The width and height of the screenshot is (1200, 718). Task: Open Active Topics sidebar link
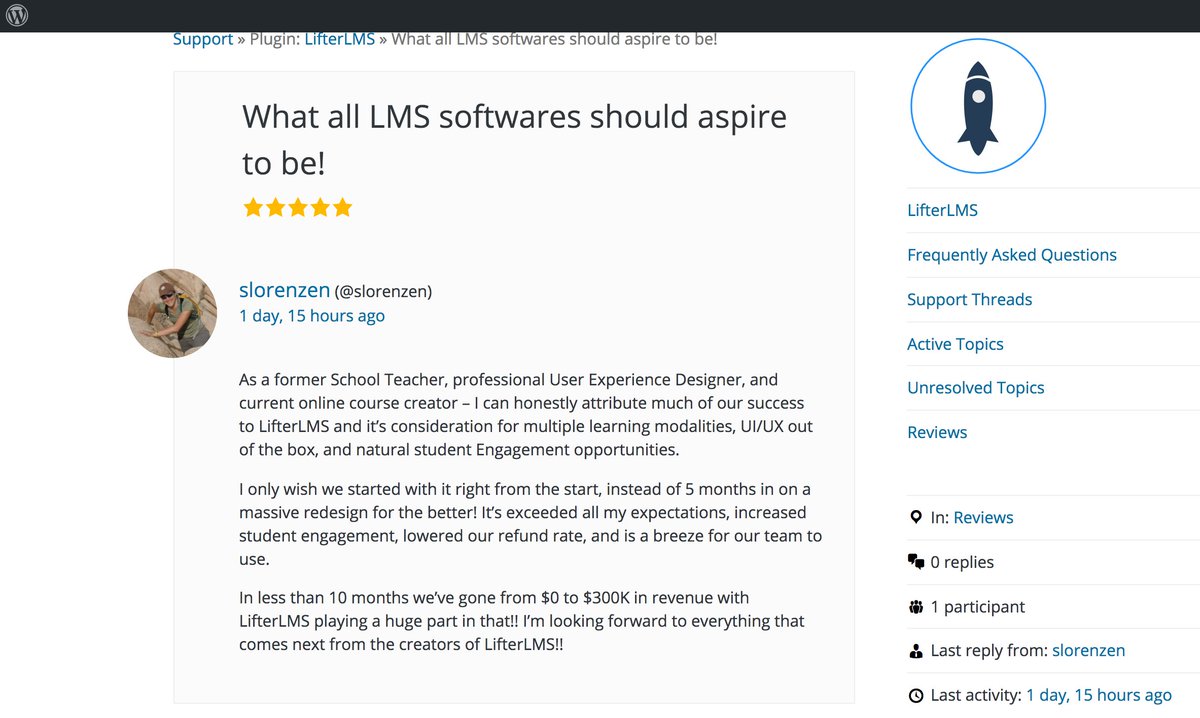coord(955,344)
